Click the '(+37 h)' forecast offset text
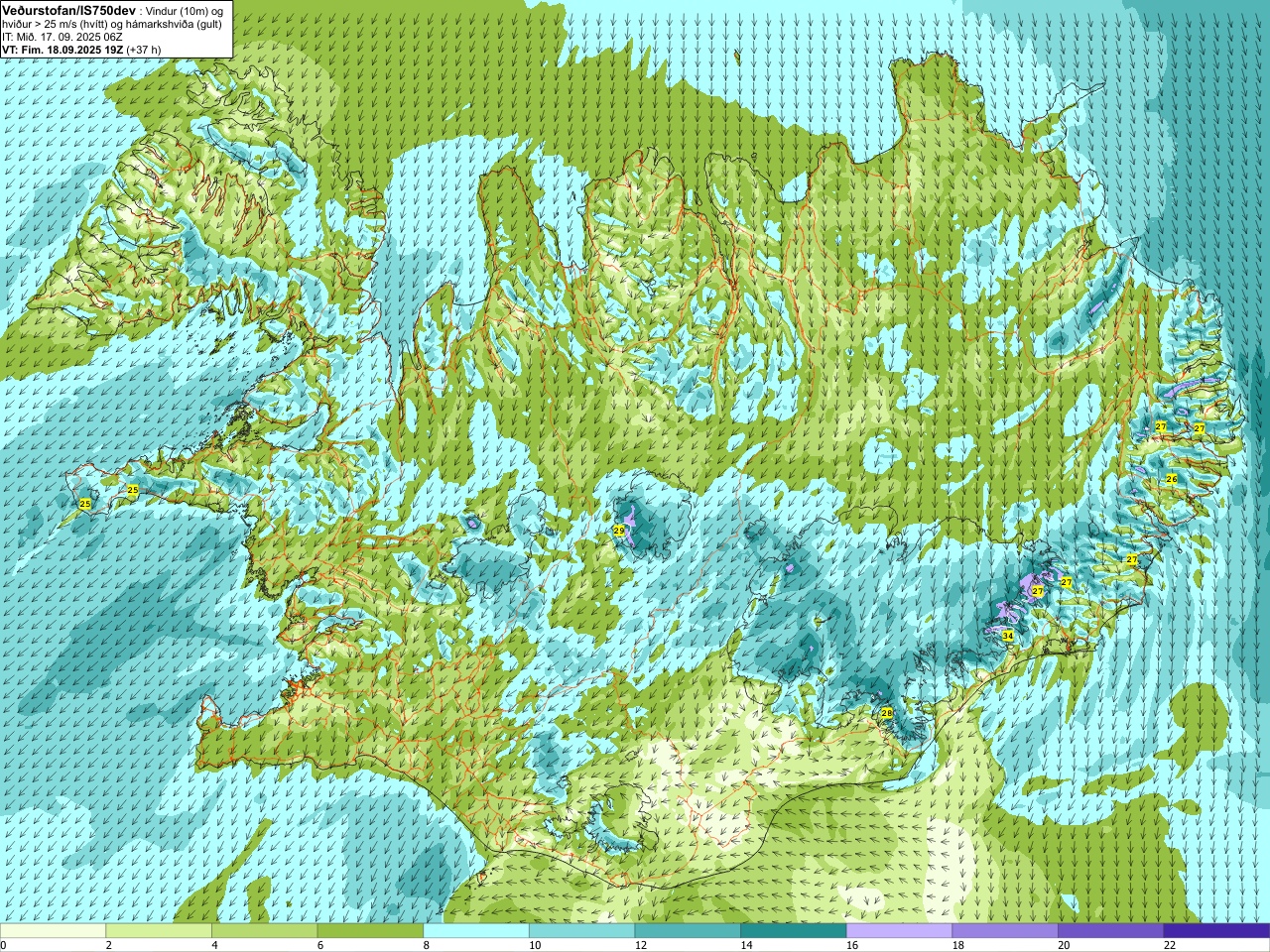The width and height of the screenshot is (1270, 952). click(x=144, y=50)
